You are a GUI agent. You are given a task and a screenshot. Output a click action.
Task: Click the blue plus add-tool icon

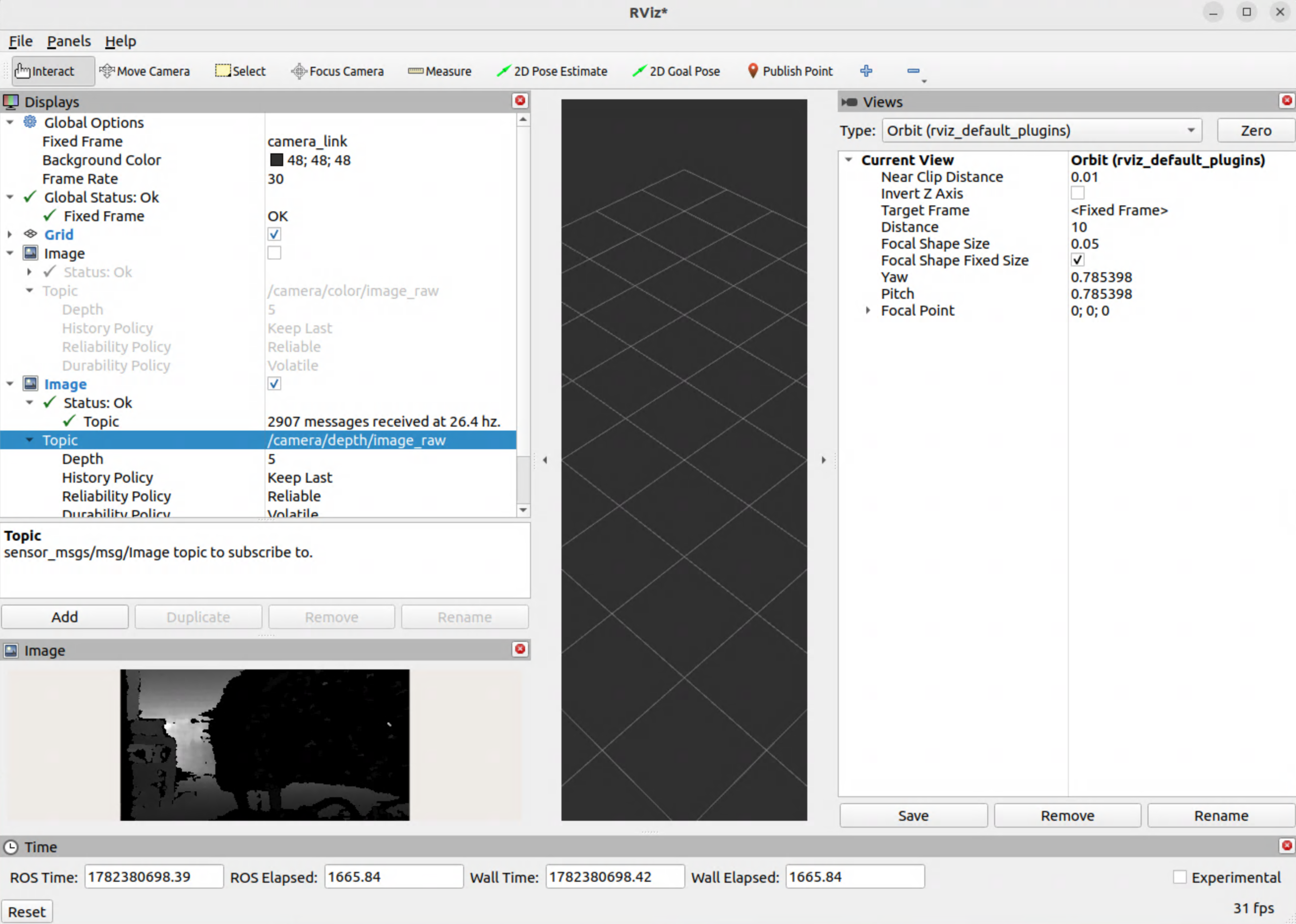tap(866, 71)
